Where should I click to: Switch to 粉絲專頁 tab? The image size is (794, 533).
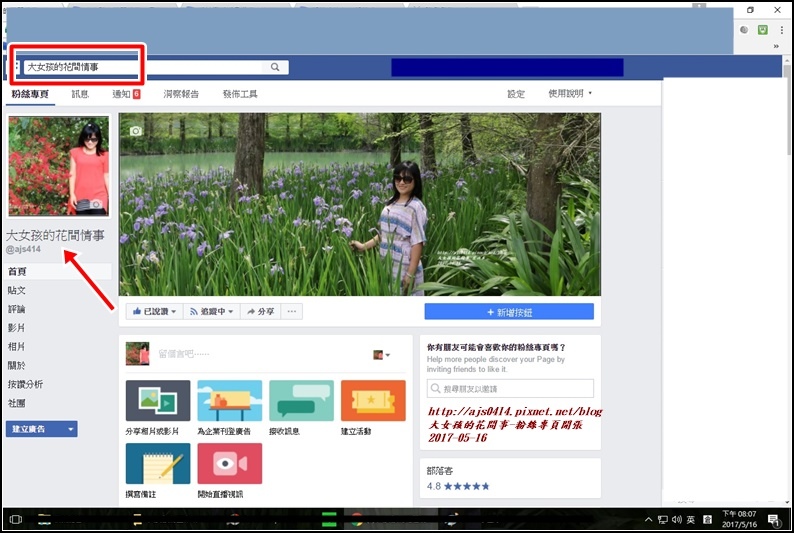pyautogui.click(x=30, y=94)
